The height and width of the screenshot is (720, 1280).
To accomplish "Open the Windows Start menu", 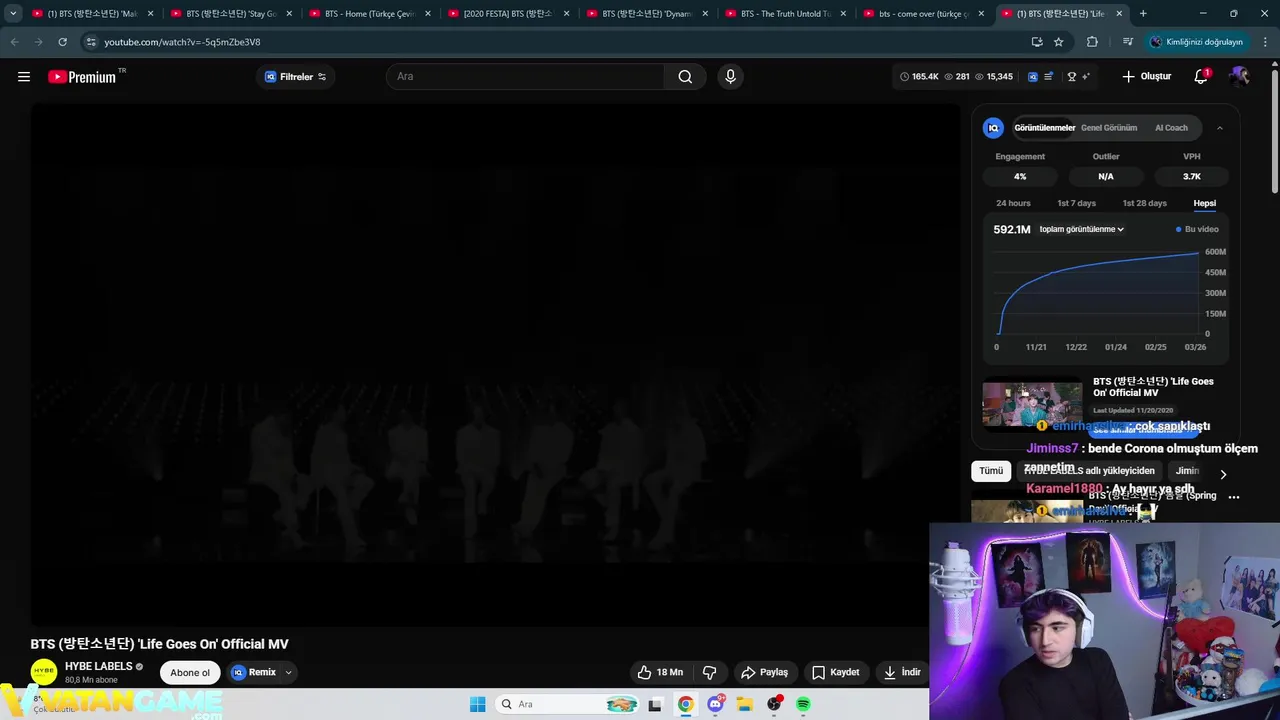I will click(x=477, y=704).
